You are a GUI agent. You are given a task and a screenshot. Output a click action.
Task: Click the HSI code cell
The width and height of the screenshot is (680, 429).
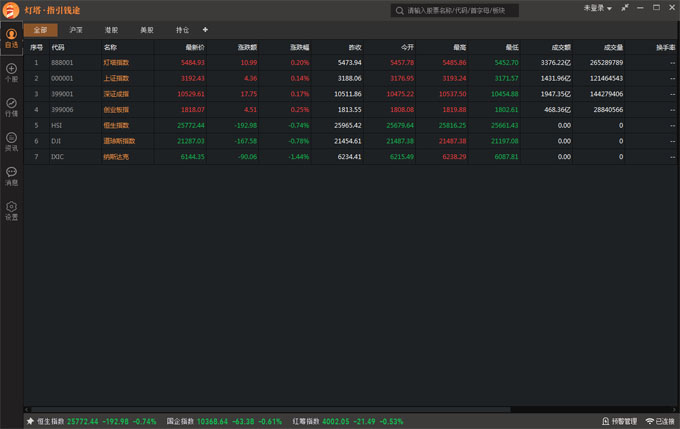tap(56, 125)
